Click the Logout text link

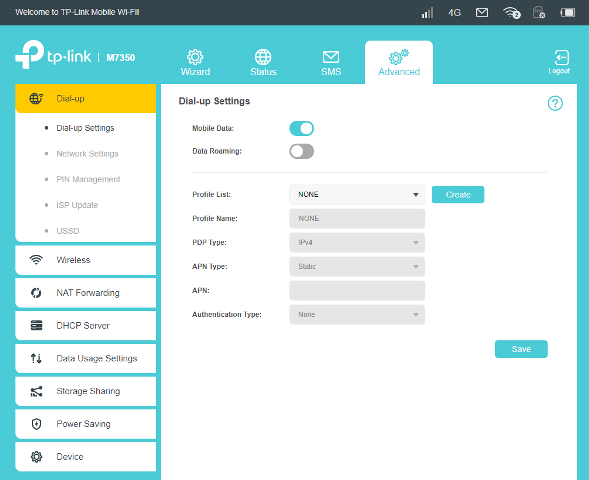pos(559,71)
